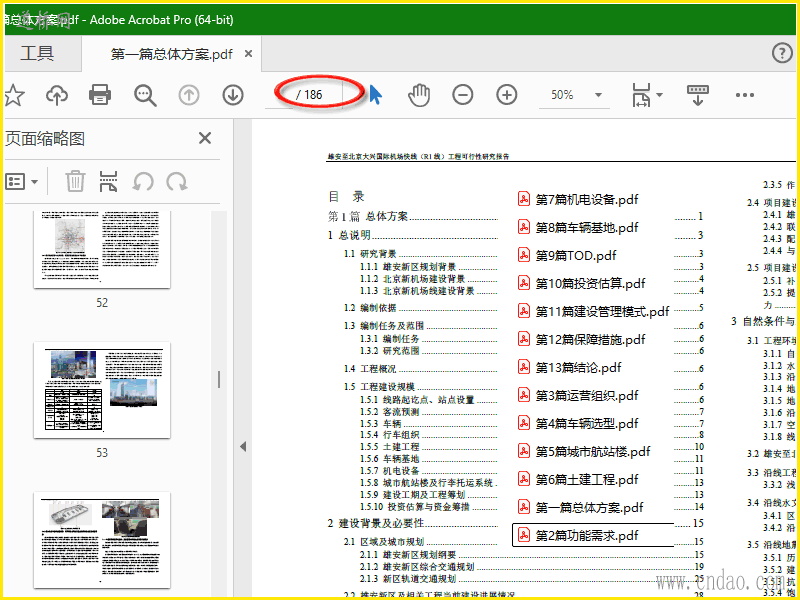Zoom in with the plus button
The image size is (800, 600).
click(507, 95)
